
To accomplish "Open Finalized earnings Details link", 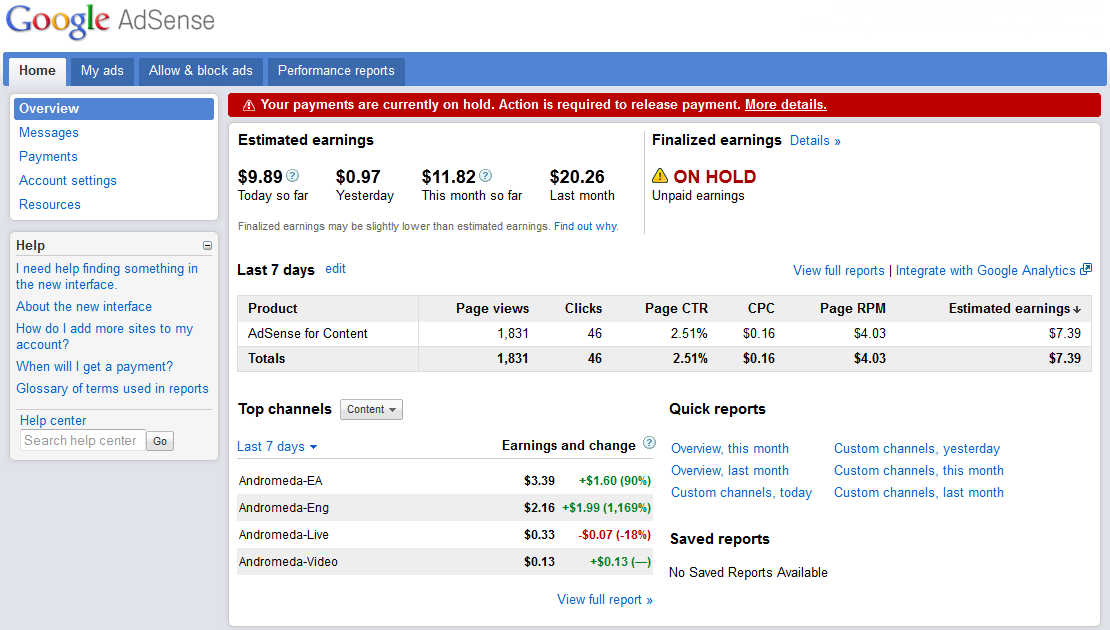I will click(x=816, y=141).
